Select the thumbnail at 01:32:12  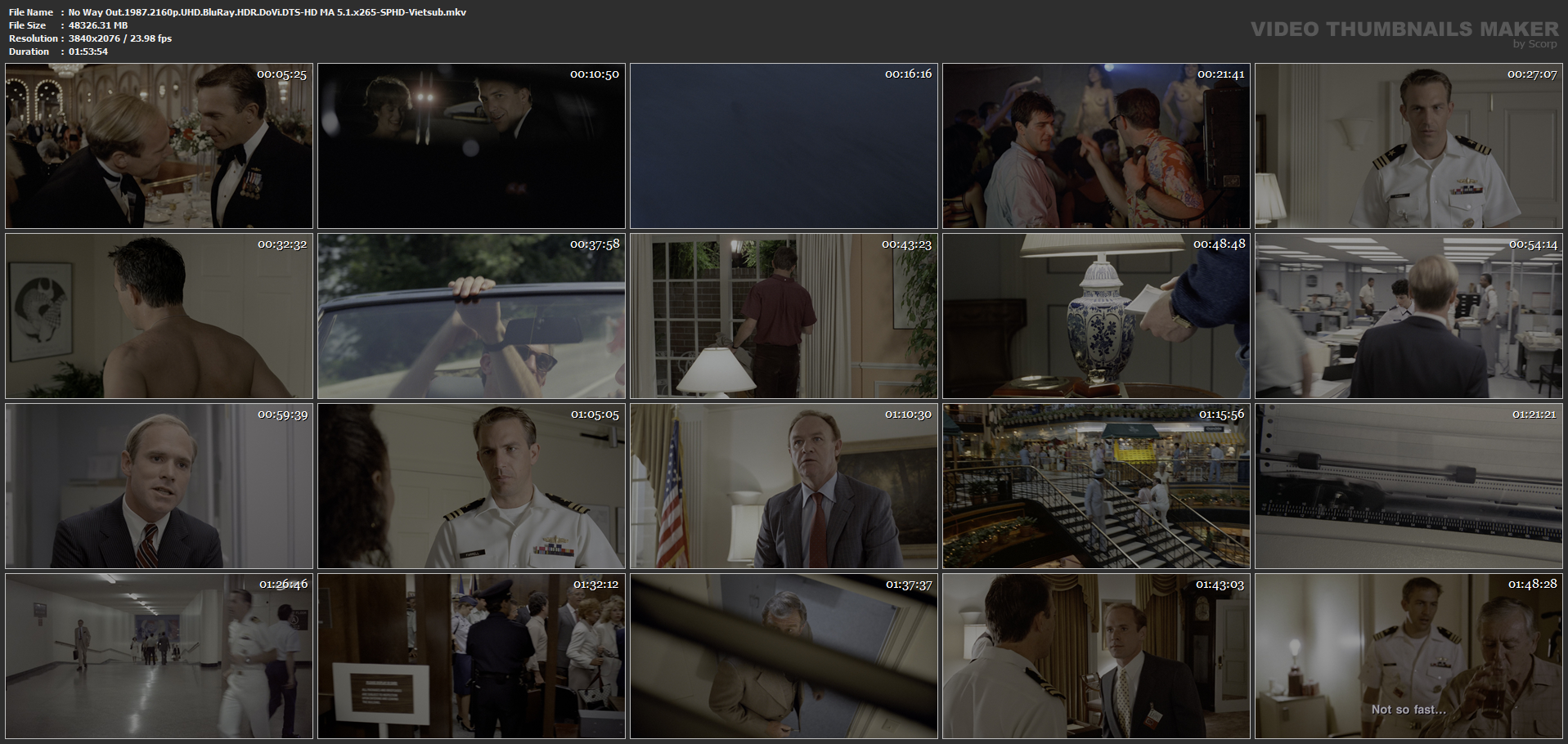click(471, 657)
